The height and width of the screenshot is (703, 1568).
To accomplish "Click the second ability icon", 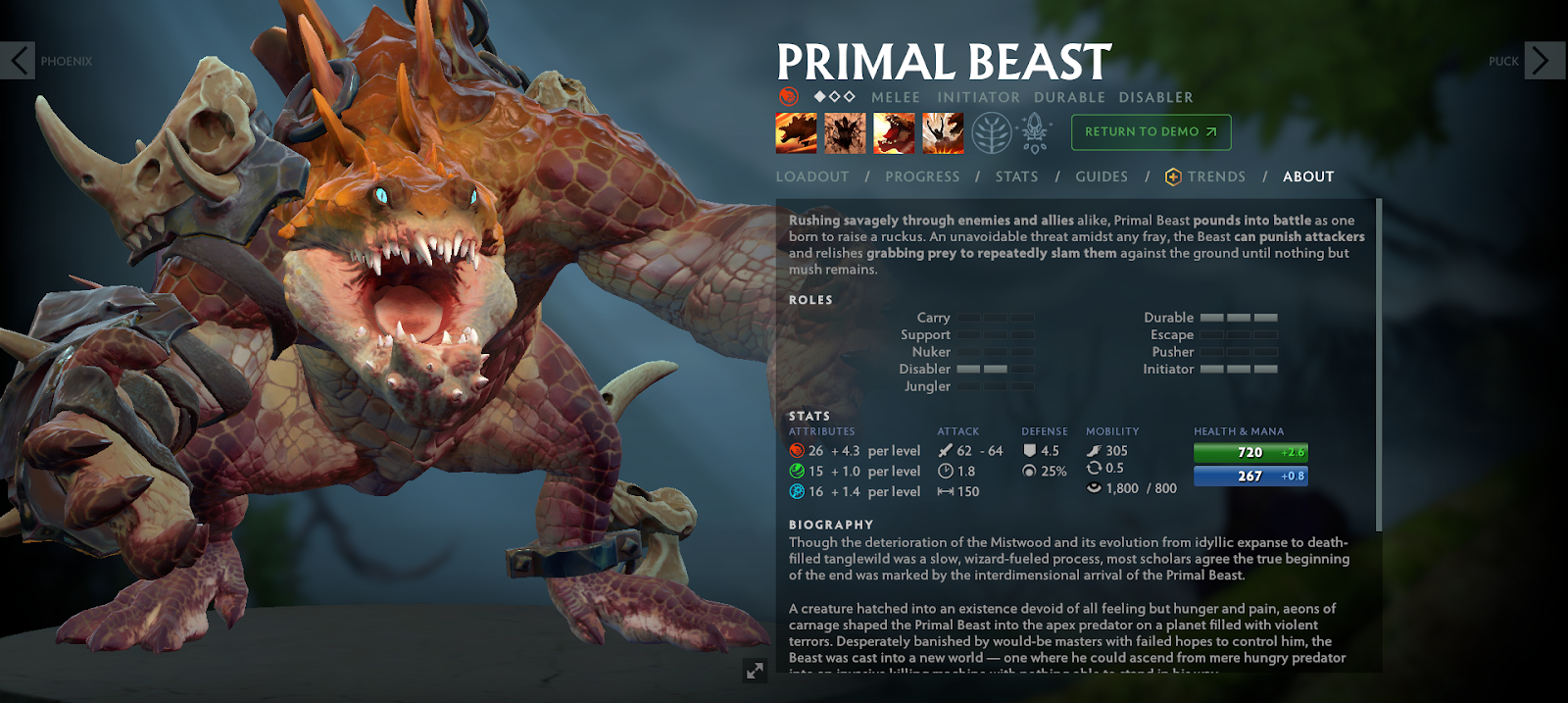I will tap(845, 133).
